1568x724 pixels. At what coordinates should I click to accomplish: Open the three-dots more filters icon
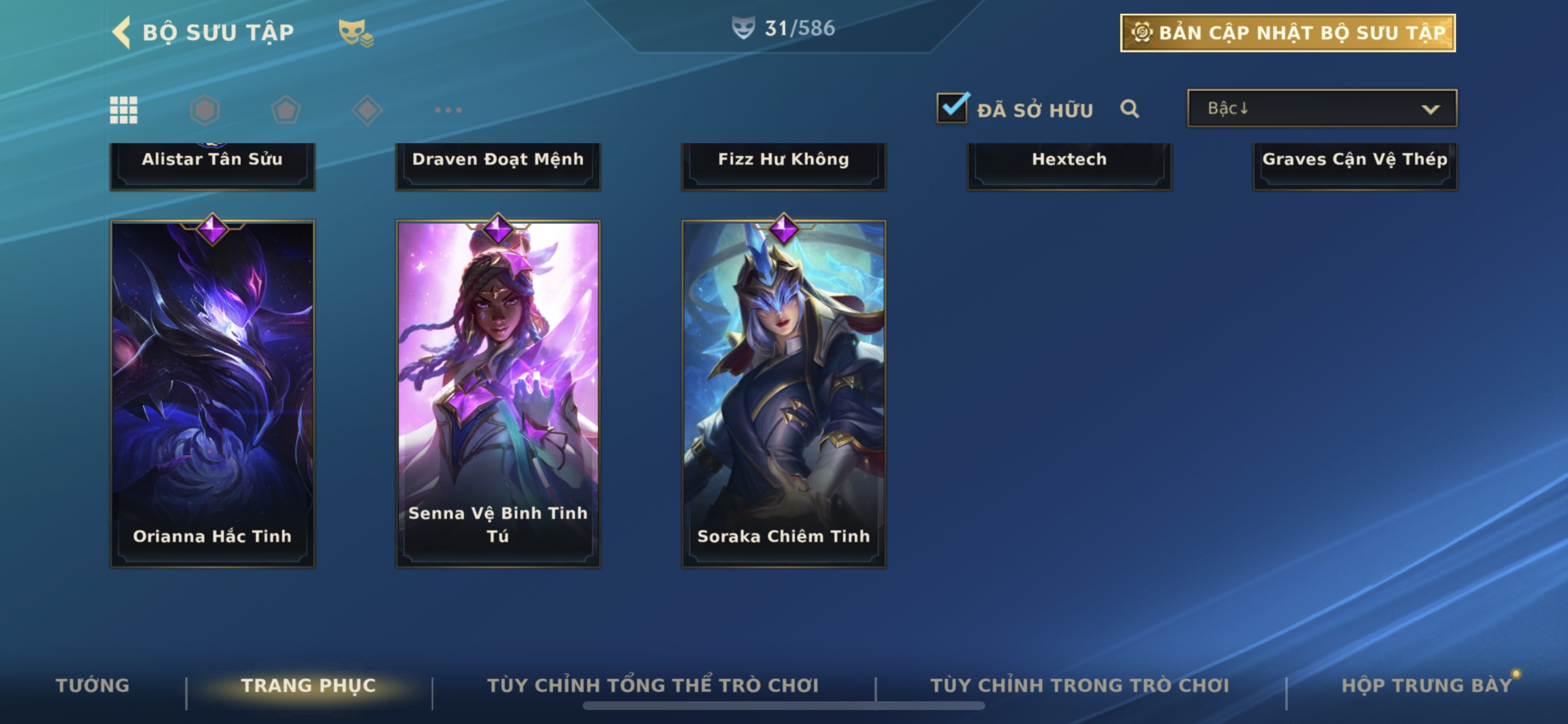449,110
